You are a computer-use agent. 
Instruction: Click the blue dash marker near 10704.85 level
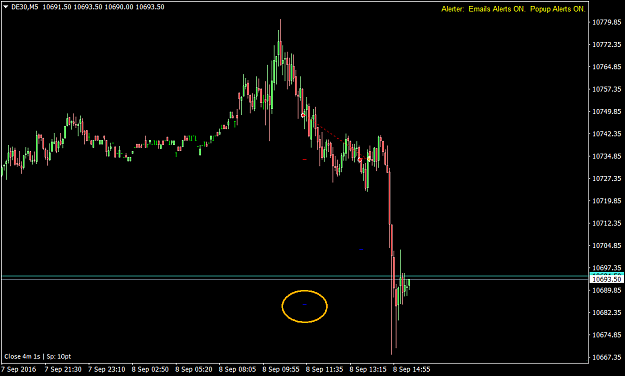pyautogui.click(x=361, y=250)
